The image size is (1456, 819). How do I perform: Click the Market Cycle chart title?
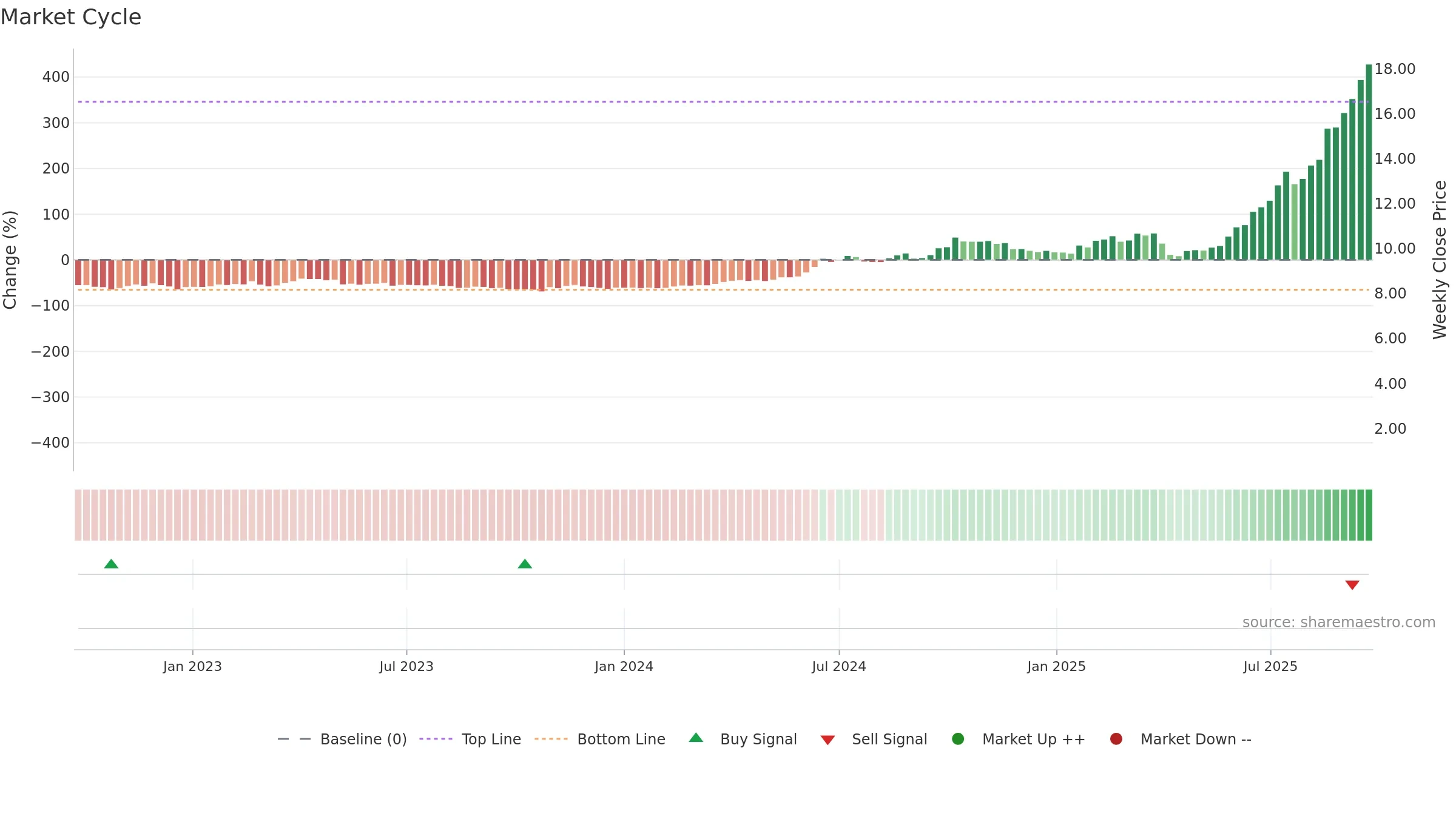click(x=71, y=17)
